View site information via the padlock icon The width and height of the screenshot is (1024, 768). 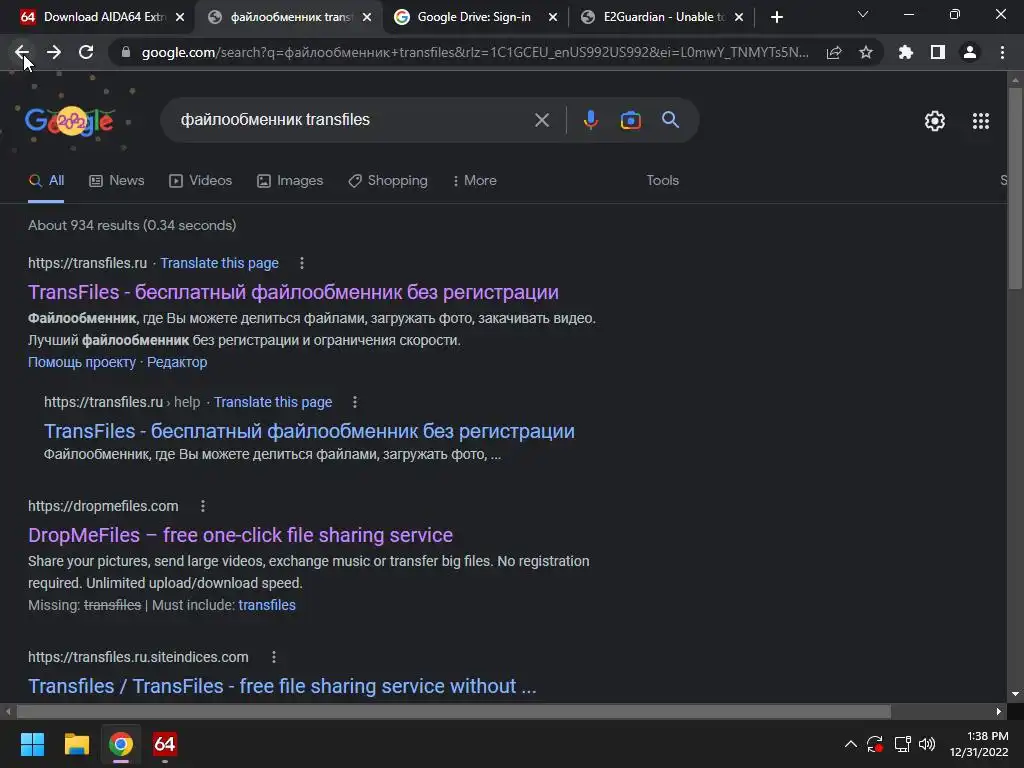(x=126, y=52)
